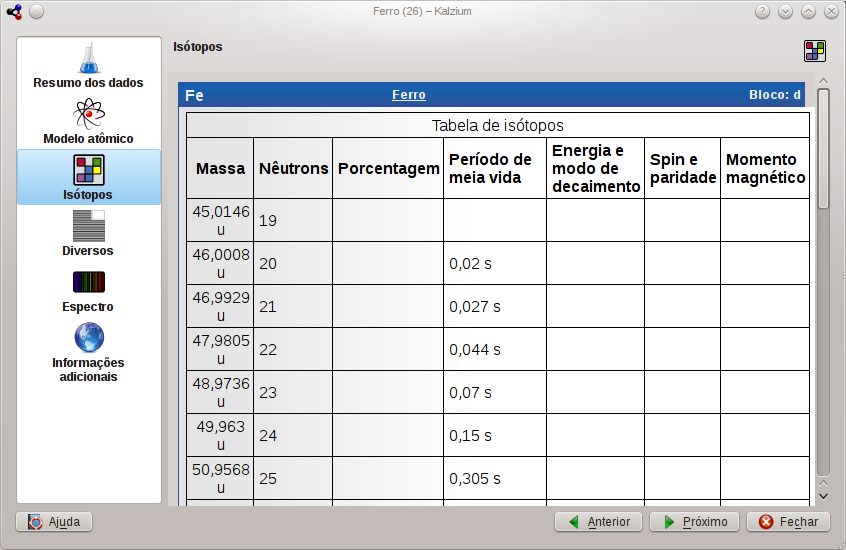Viewport: 846px width, 550px height.
Task: Select the Isótopos sidebar page
Action: pos(88,177)
